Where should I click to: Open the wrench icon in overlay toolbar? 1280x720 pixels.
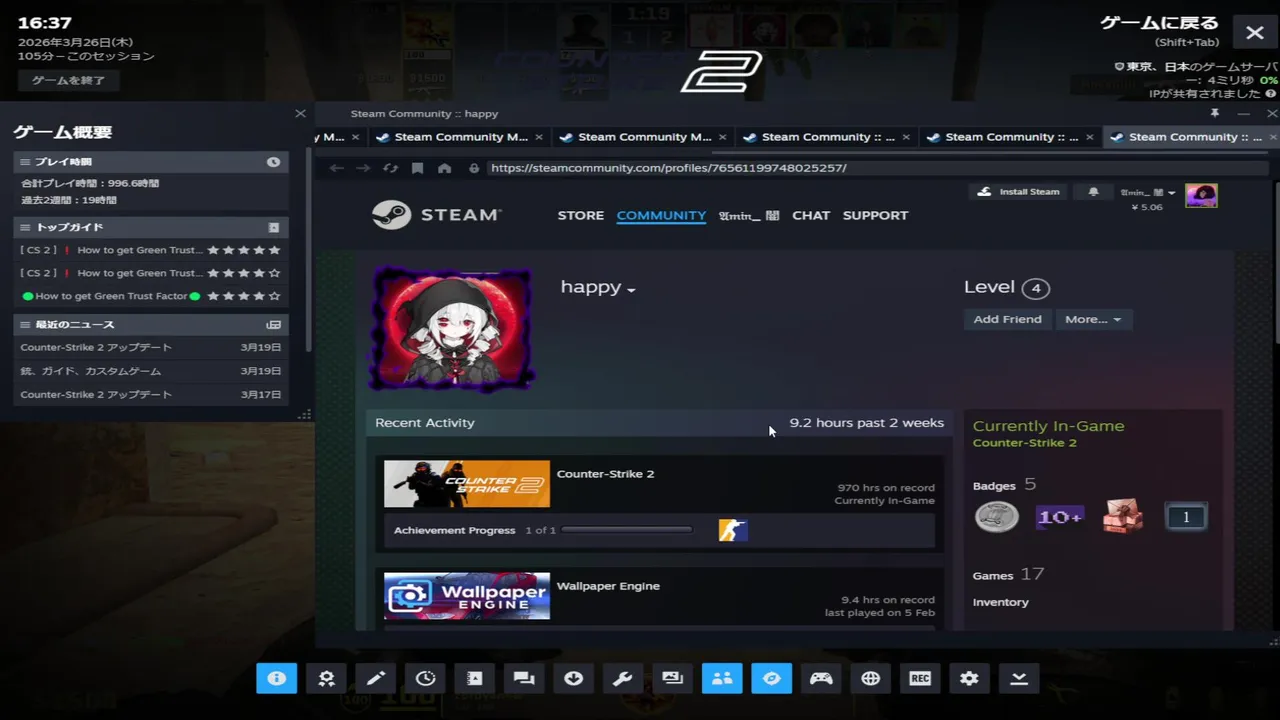click(623, 678)
